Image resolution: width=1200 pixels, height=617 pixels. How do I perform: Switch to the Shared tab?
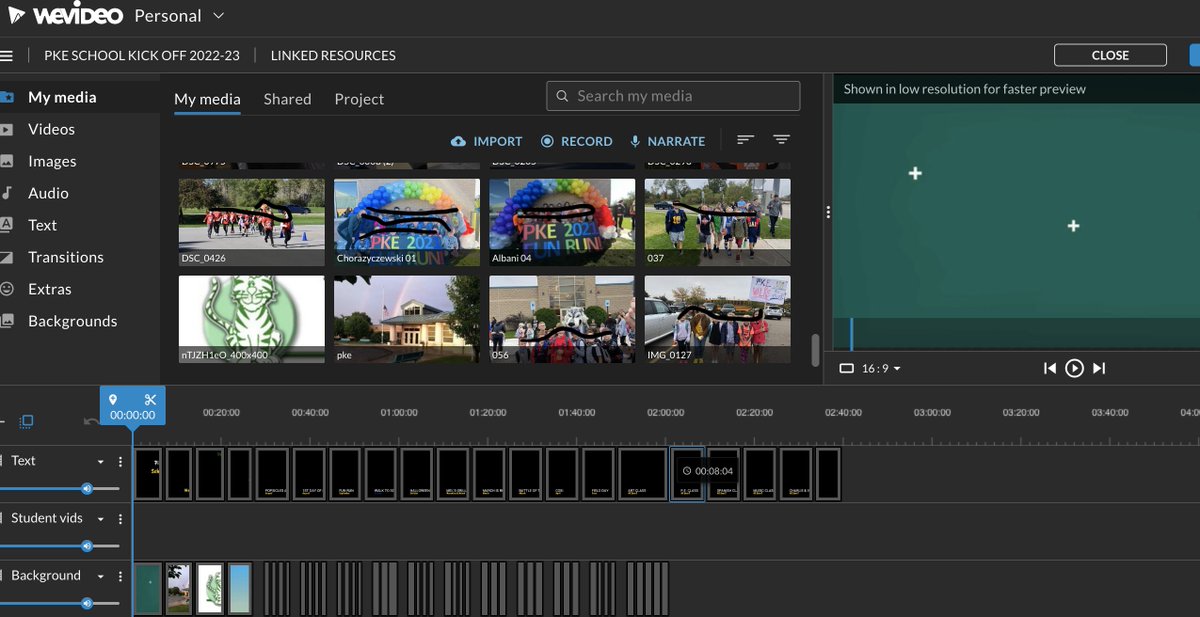tap(287, 99)
